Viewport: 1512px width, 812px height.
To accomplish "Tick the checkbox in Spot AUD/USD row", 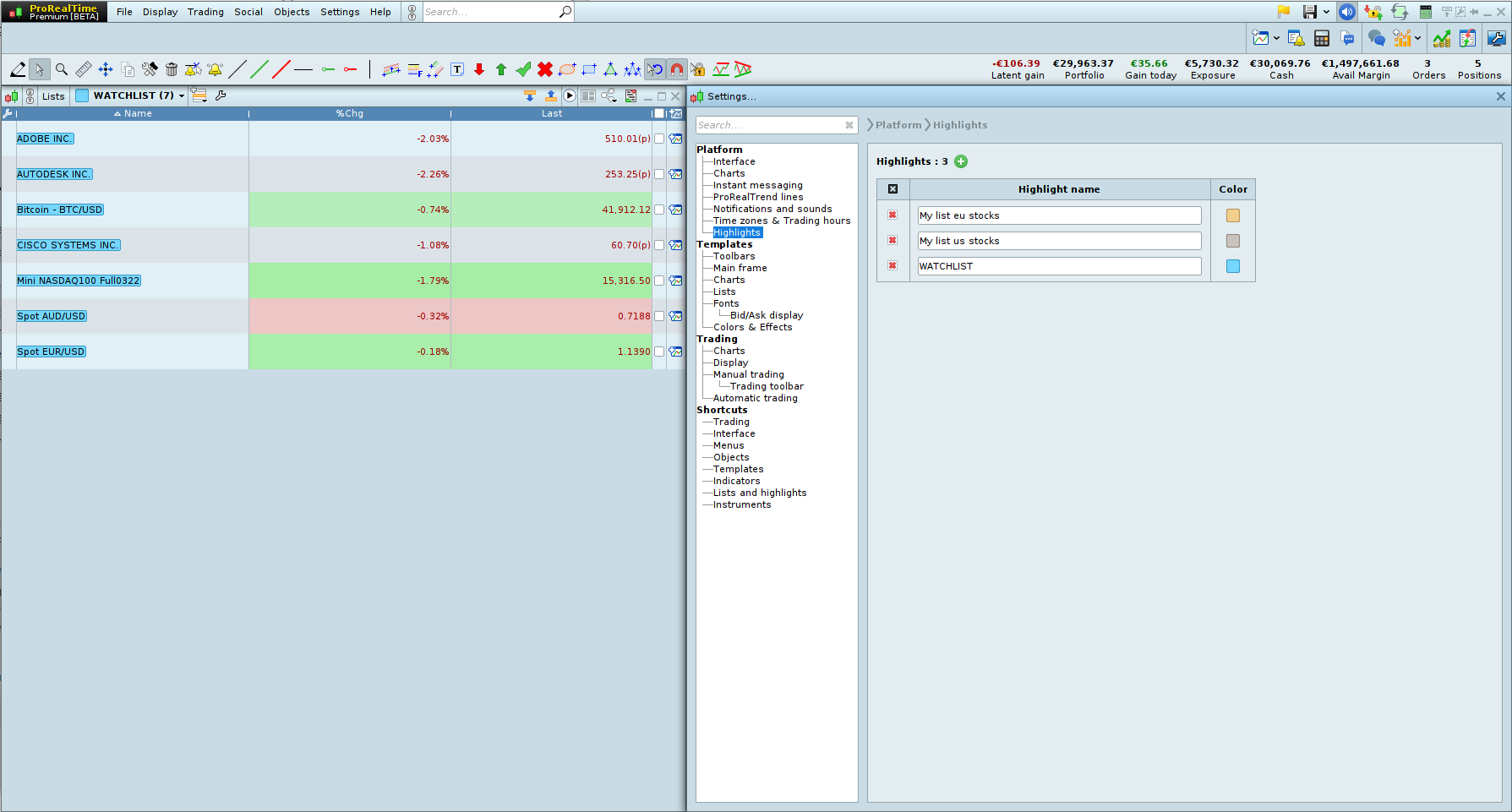I will (x=659, y=316).
